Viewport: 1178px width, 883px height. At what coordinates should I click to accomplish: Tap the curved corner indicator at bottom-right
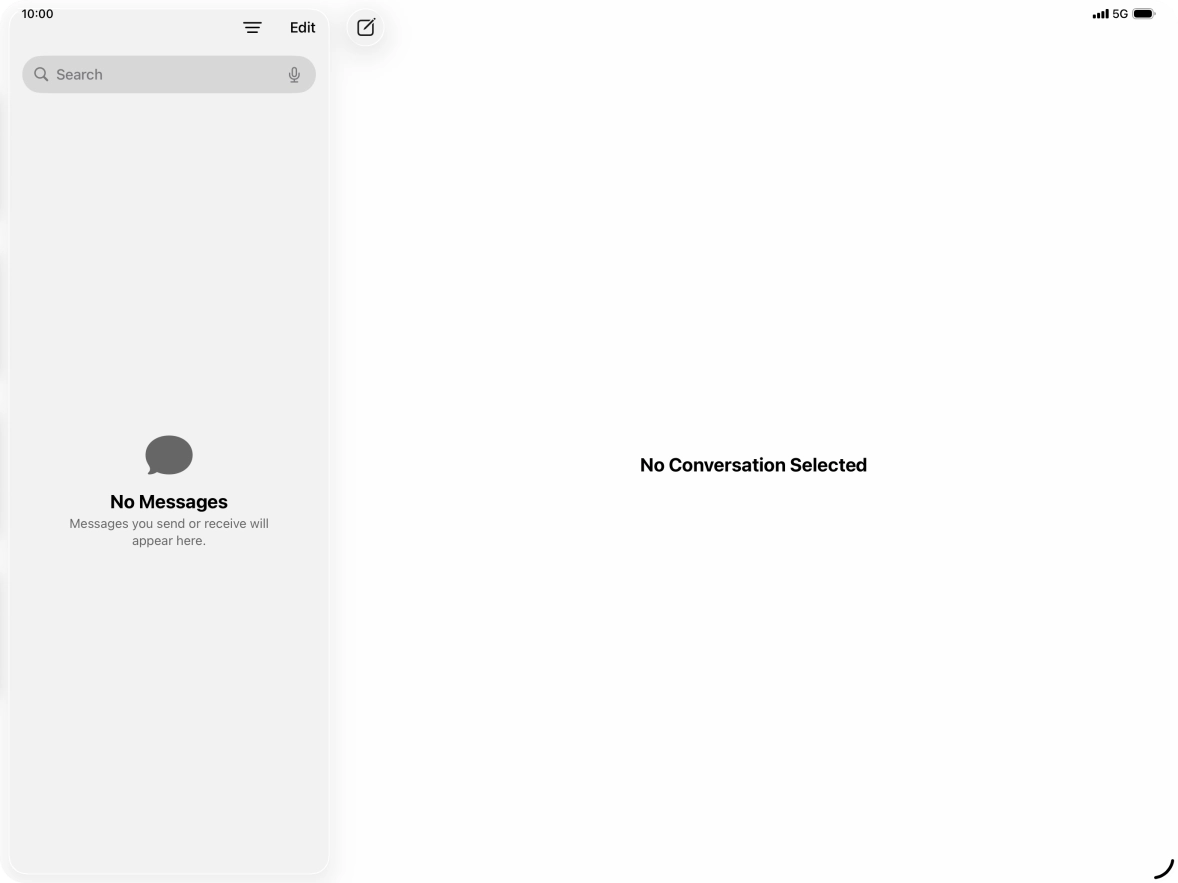1164,868
